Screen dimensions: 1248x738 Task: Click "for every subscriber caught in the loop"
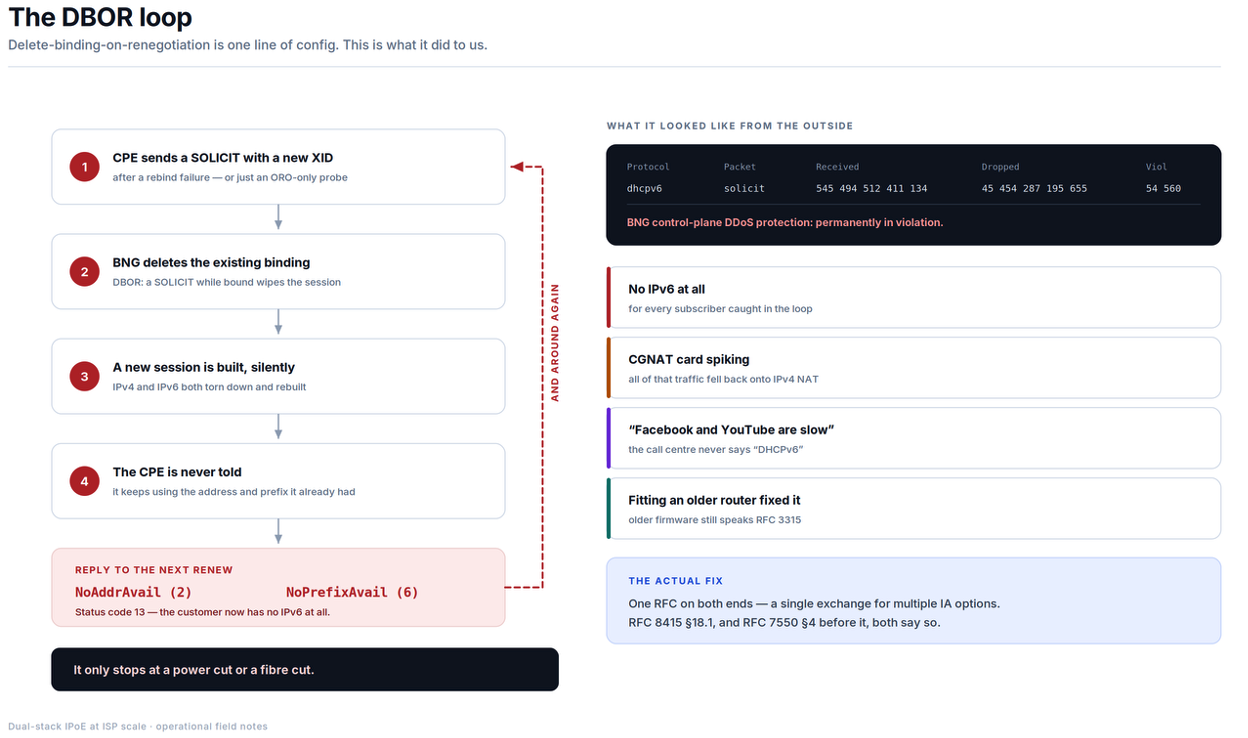click(720, 309)
